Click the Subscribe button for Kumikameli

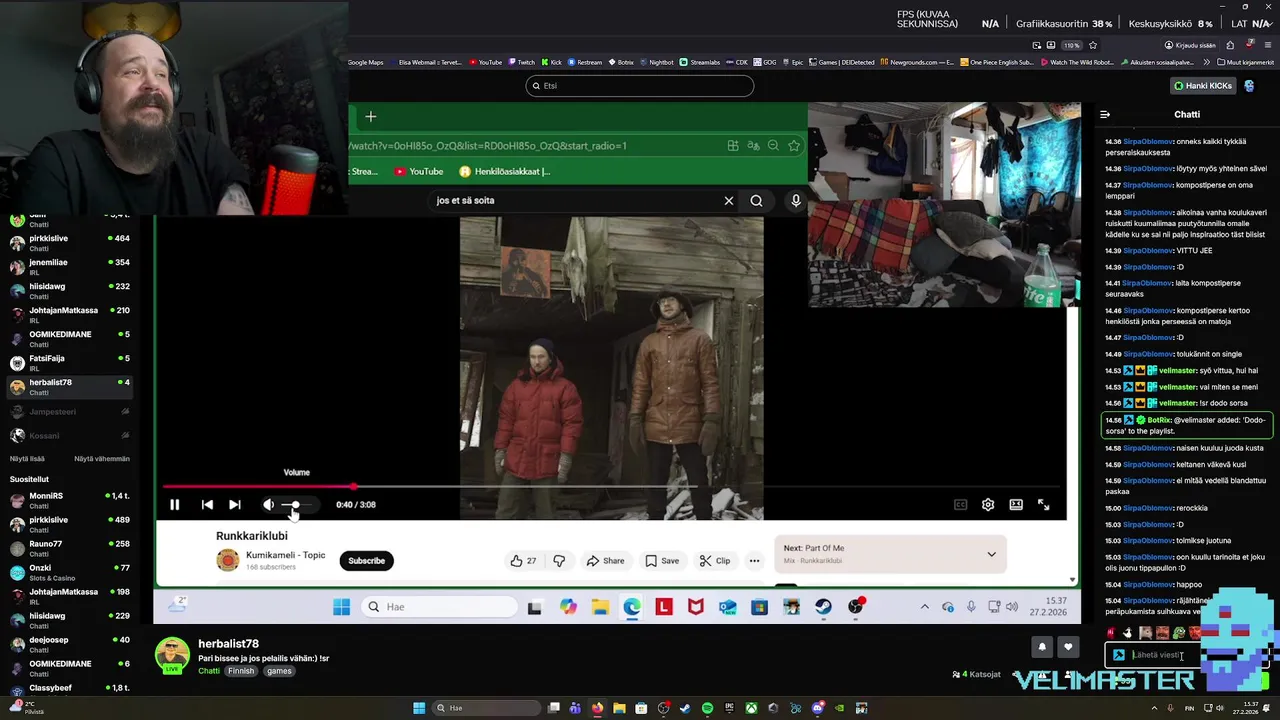pyautogui.click(x=366, y=561)
